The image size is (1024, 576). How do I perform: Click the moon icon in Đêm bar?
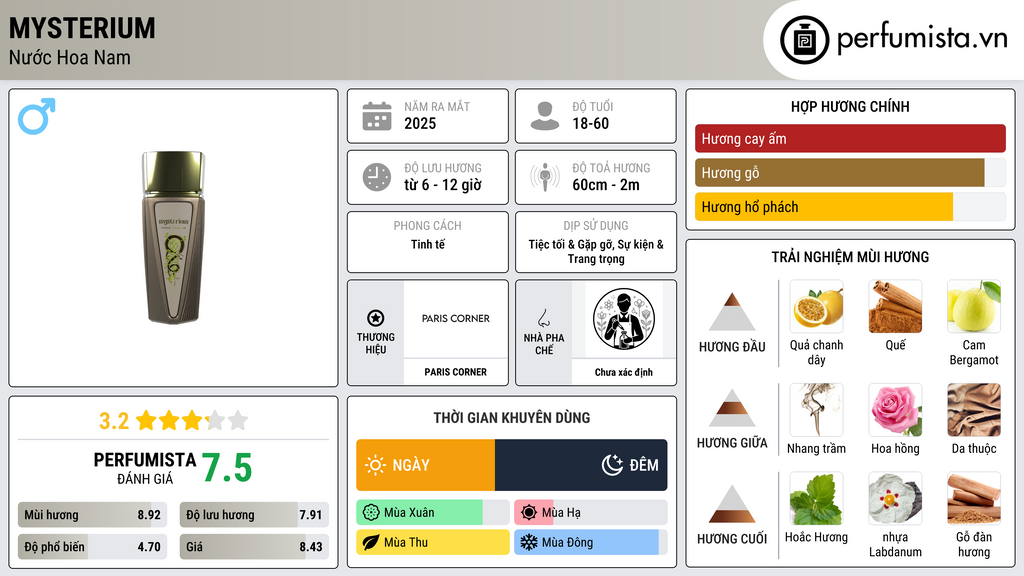point(612,465)
